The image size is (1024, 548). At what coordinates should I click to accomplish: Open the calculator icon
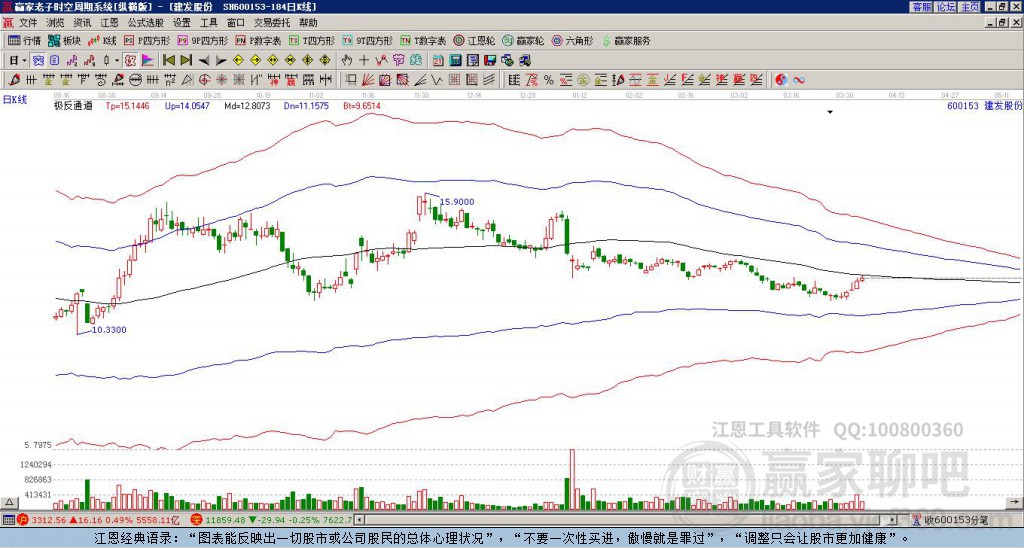[455, 61]
